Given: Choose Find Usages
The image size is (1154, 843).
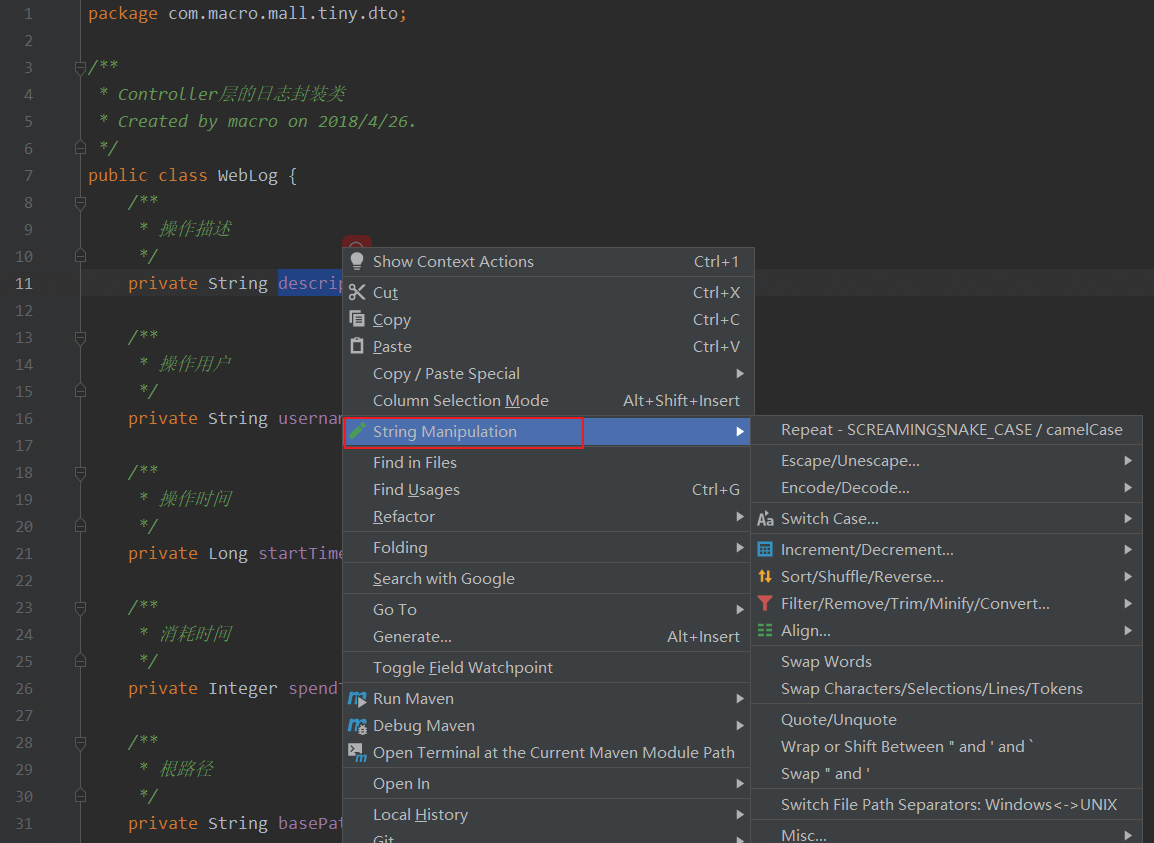Looking at the screenshot, I should pos(548,490).
